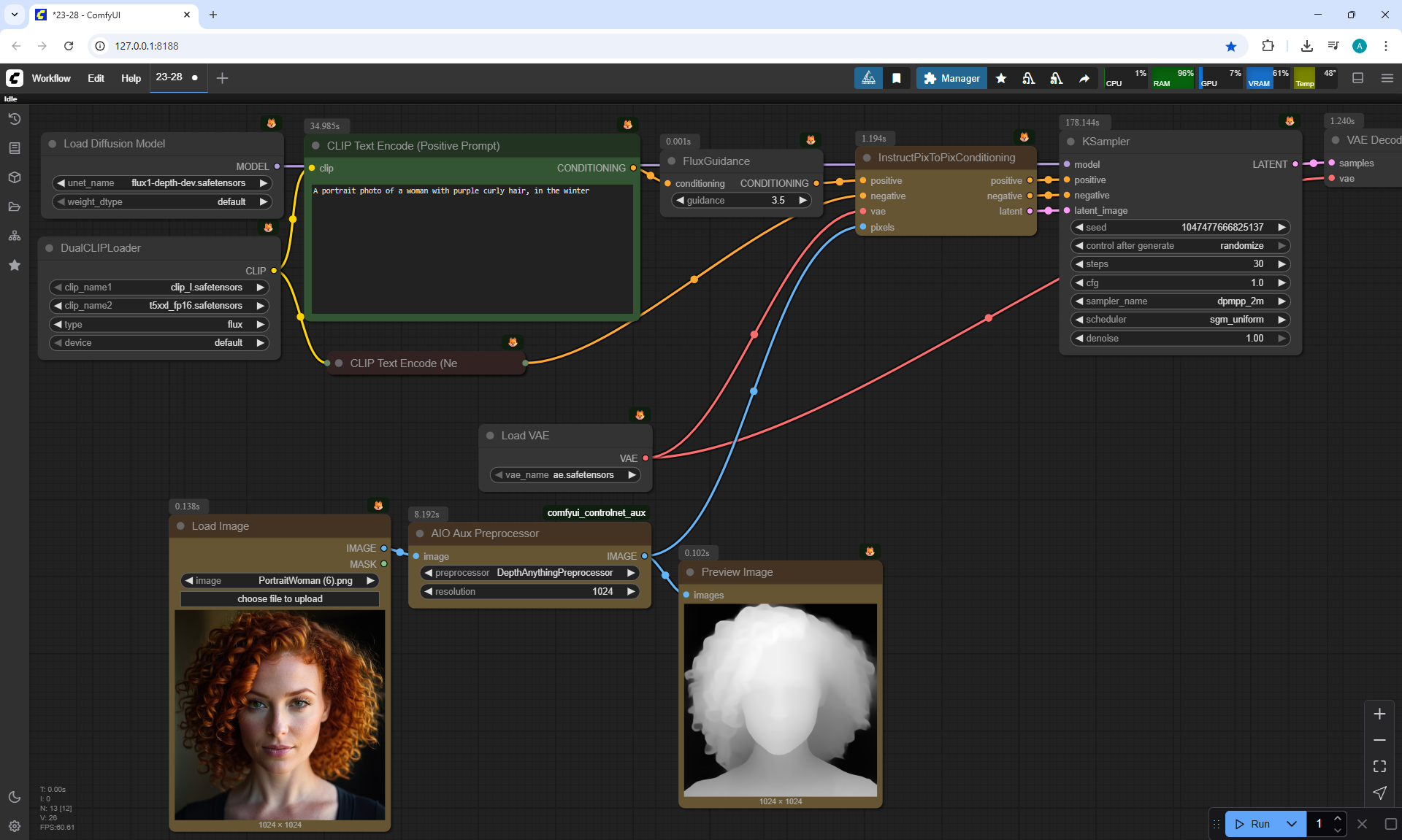Open the Edit menu
This screenshot has width=1402, height=840.
click(96, 78)
